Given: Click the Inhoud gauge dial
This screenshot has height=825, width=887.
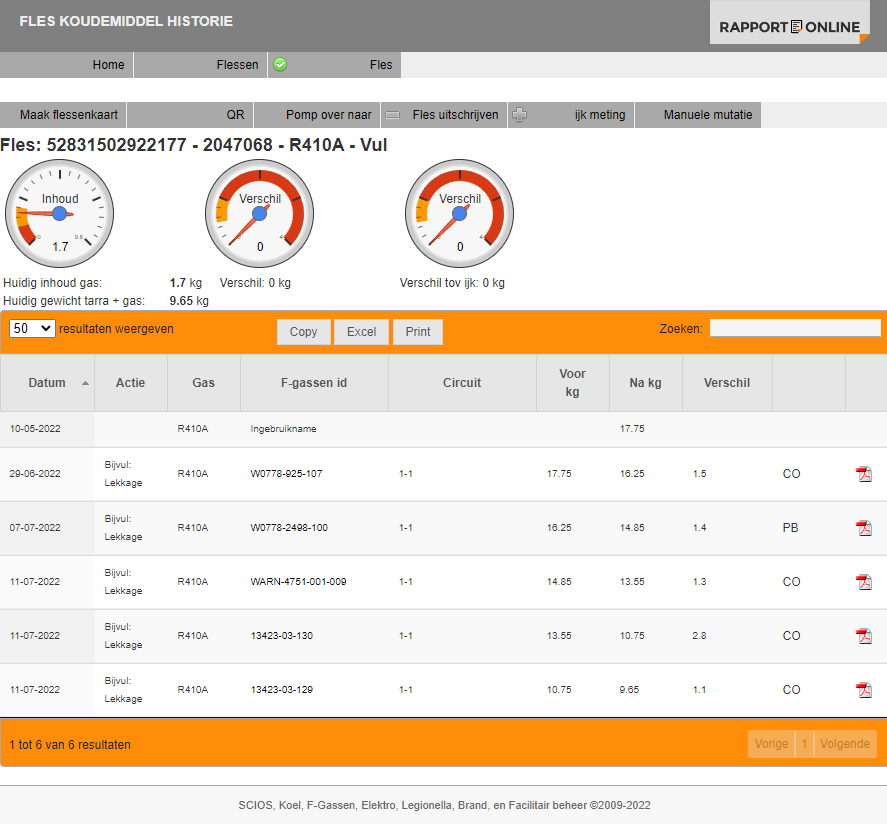Looking at the screenshot, I should 60,214.
